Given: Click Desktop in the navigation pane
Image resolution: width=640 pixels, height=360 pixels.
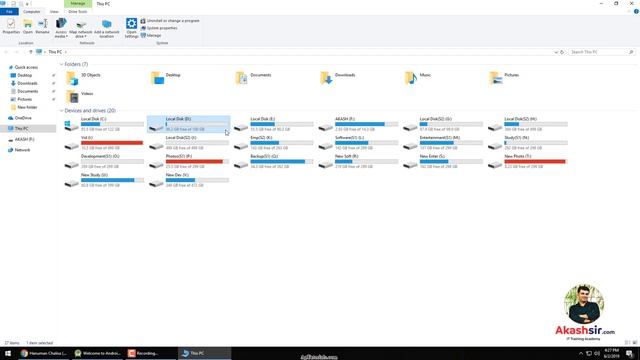Looking at the screenshot, I should 24,76.
